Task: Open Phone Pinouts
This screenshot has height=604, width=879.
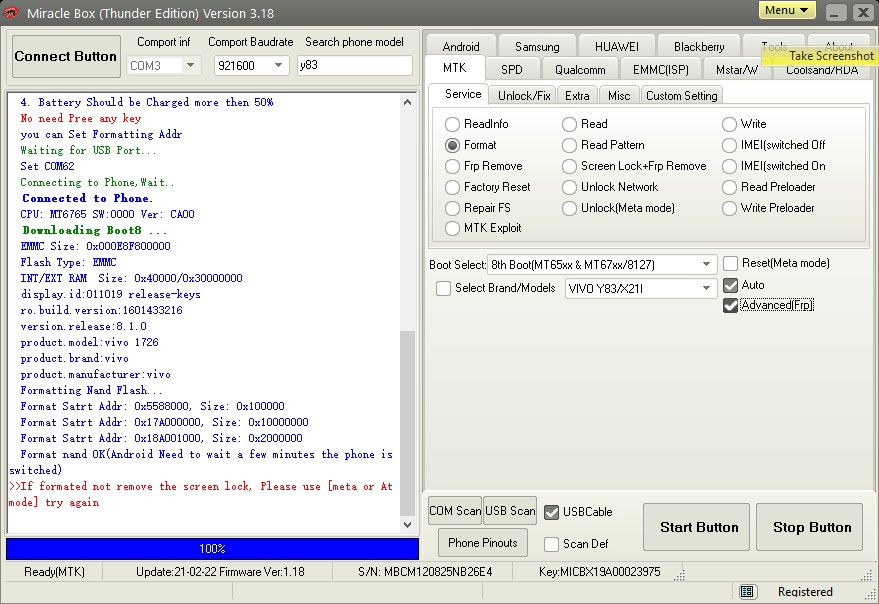Action: pyautogui.click(x=483, y=543)
